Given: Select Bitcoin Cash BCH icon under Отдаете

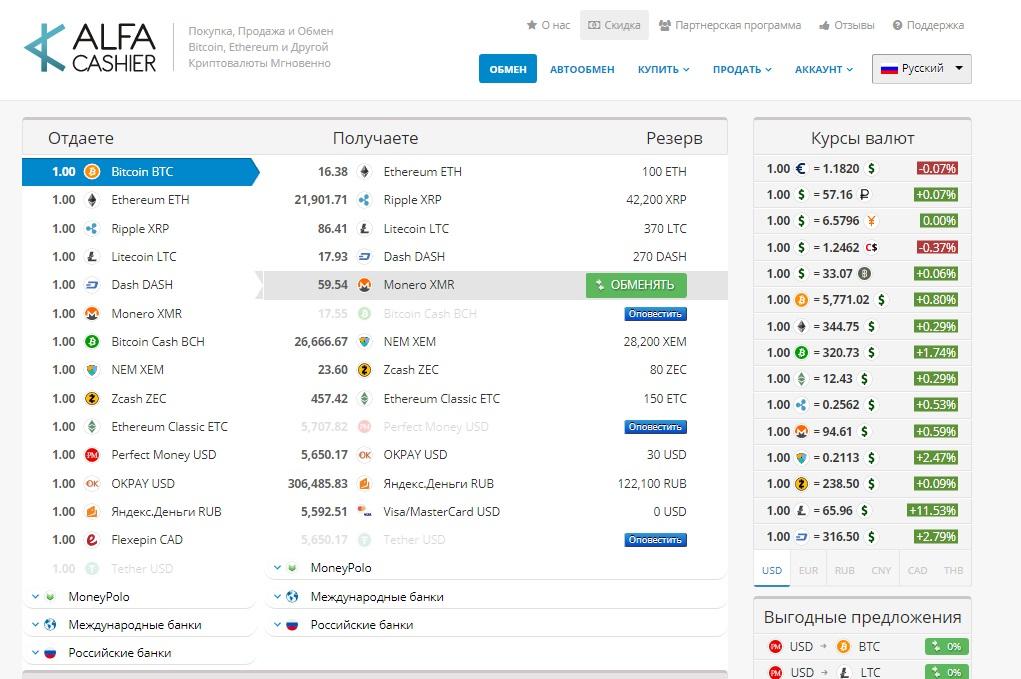Looking at the screenshot, I should (x=92, y=342).
